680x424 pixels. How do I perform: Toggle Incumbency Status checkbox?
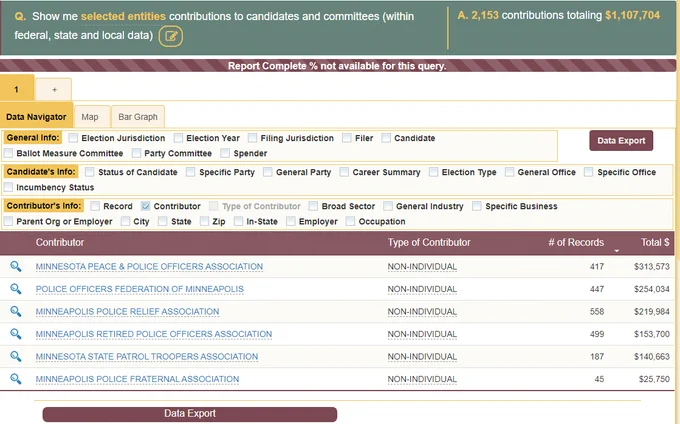coord(8,187)
